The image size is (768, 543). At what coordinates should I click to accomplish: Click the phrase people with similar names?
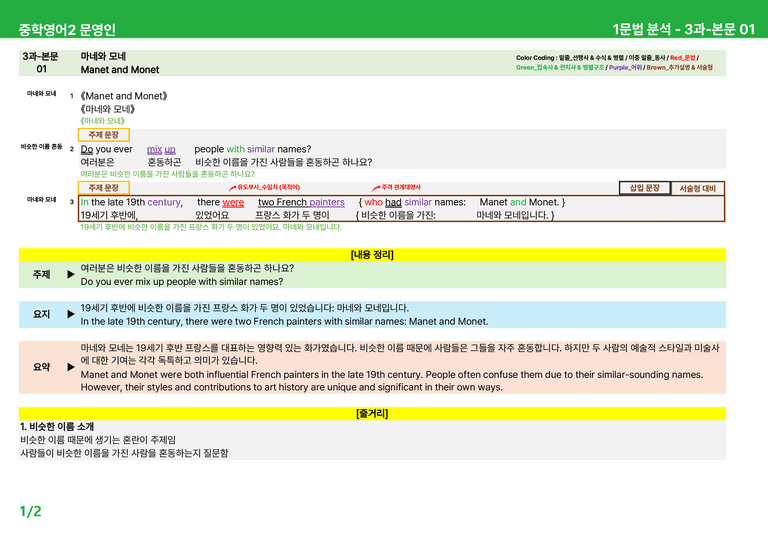(253, 149)
